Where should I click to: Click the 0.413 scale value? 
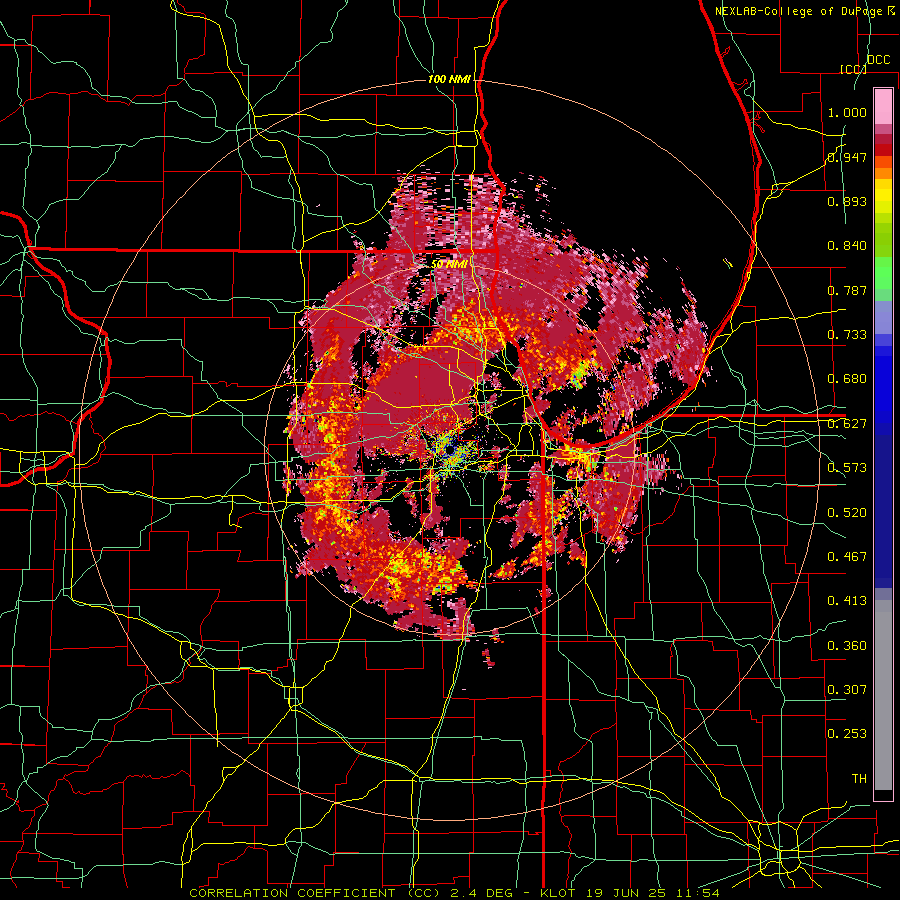click(x=847, y=601)
